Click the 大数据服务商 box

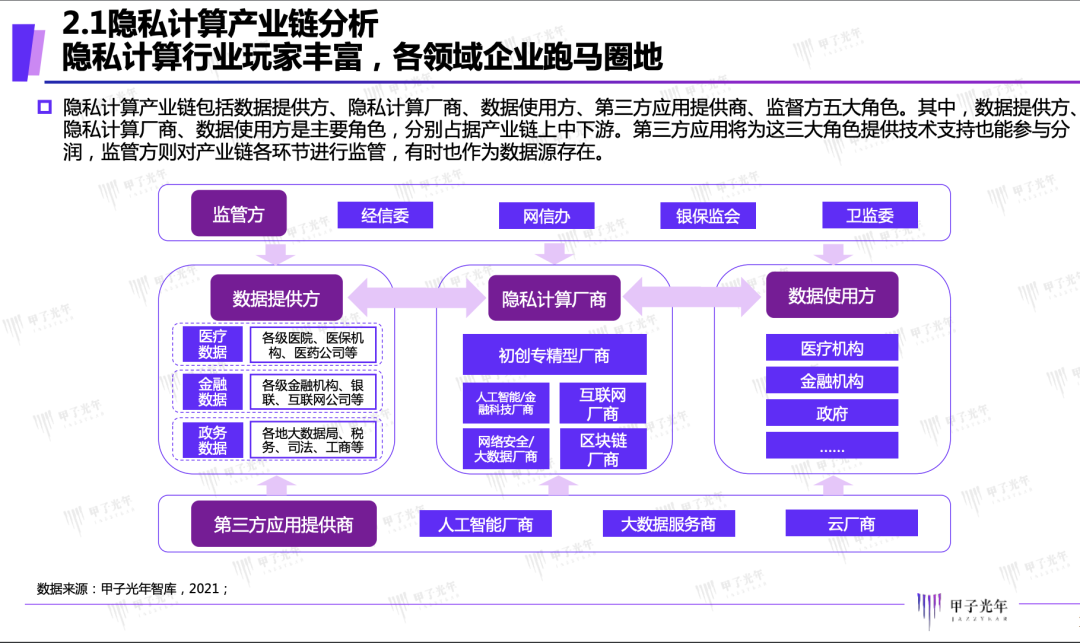click(668, 523)
